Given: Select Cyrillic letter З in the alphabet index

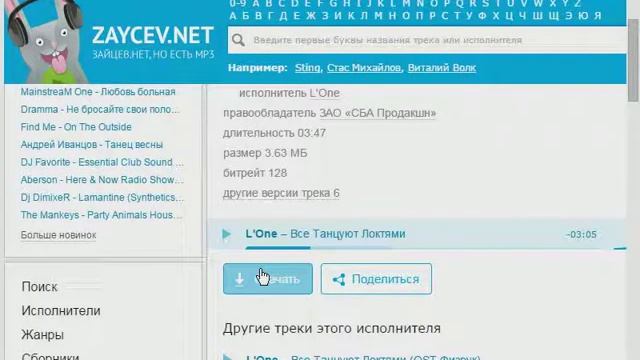Looking at the screenshot, I should click(325, 16).
